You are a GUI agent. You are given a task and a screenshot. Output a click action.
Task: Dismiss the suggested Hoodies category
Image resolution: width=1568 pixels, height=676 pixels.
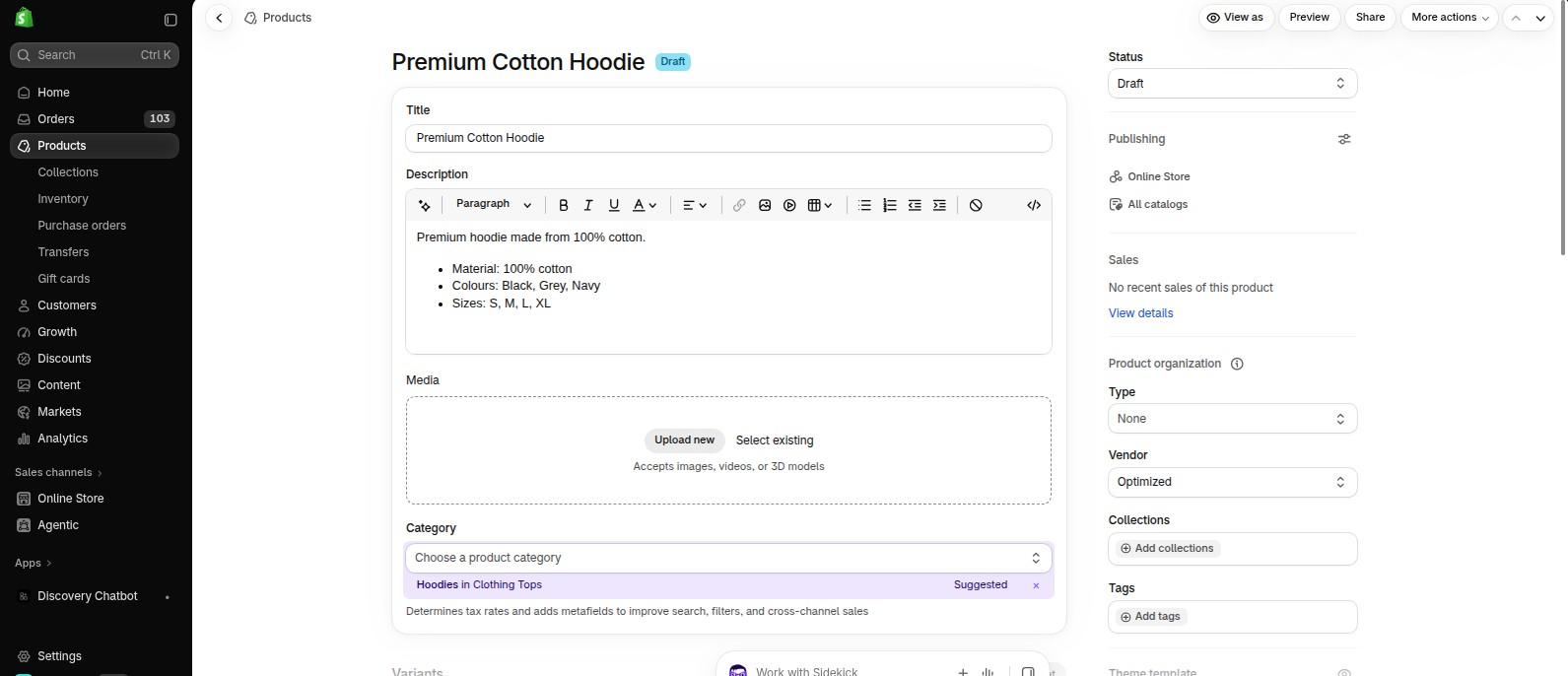pos(1036,585)
